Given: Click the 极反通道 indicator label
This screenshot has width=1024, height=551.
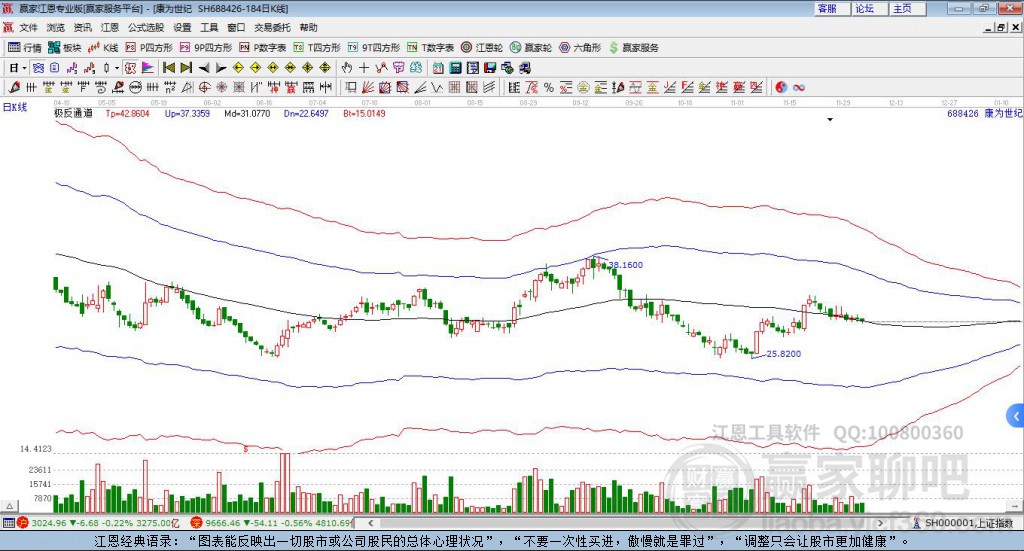Looking at the screenshot, I should [x=73, y=113].
